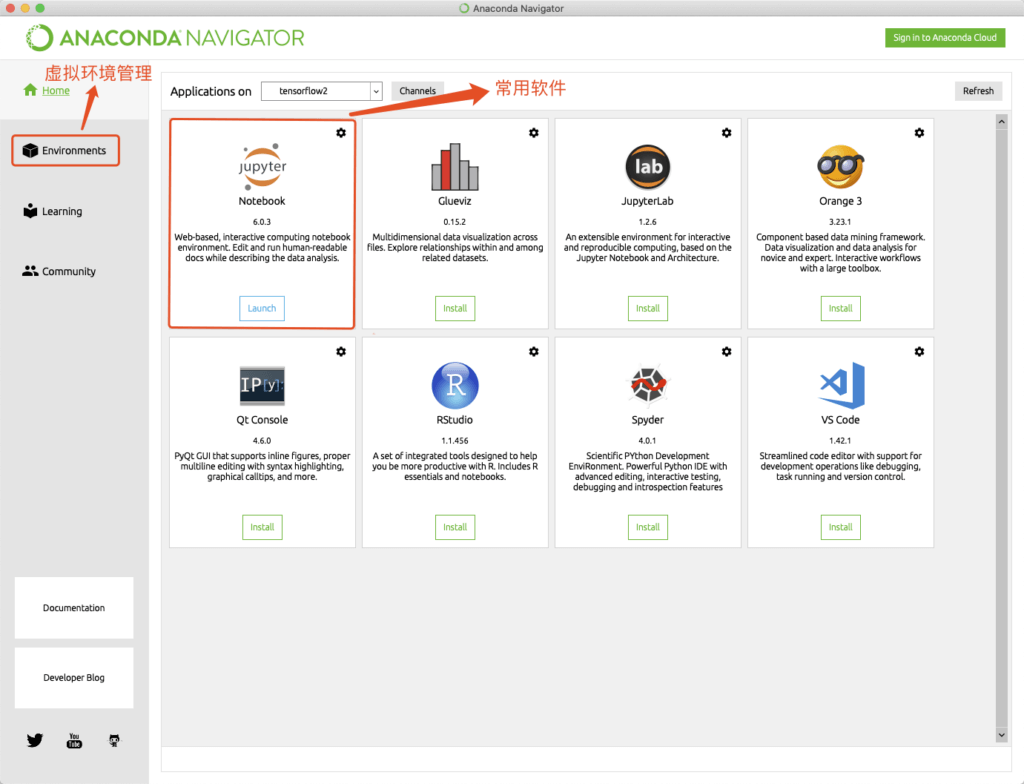Click the scrollbar up arrow
The image size is (1024, 784).
tap(1002, 122)
